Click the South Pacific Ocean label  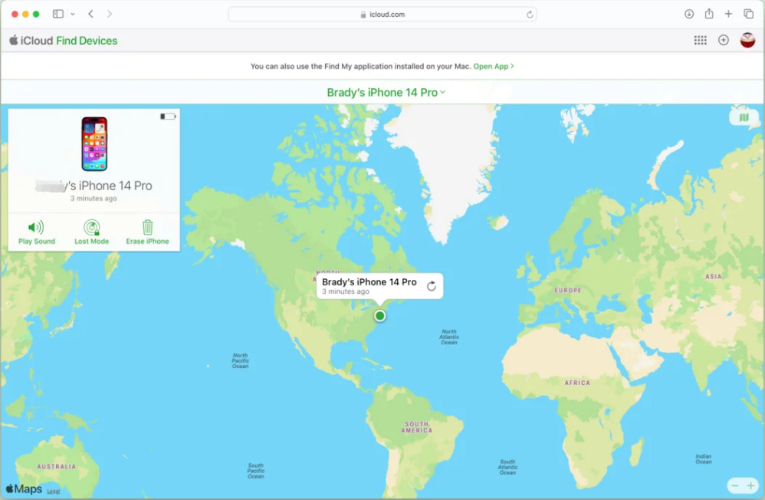tap(256, 471)
